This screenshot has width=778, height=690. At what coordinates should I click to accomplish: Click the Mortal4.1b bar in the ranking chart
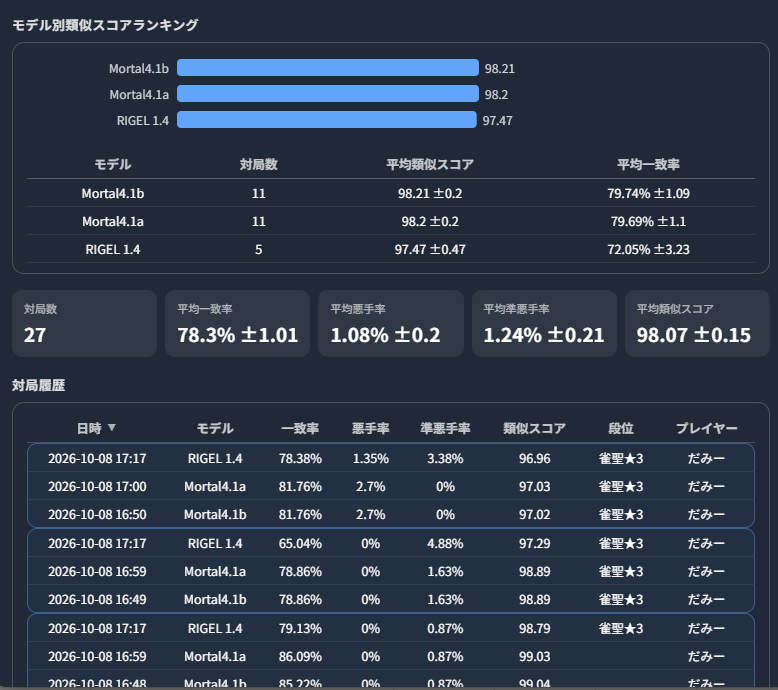point(327,68)
